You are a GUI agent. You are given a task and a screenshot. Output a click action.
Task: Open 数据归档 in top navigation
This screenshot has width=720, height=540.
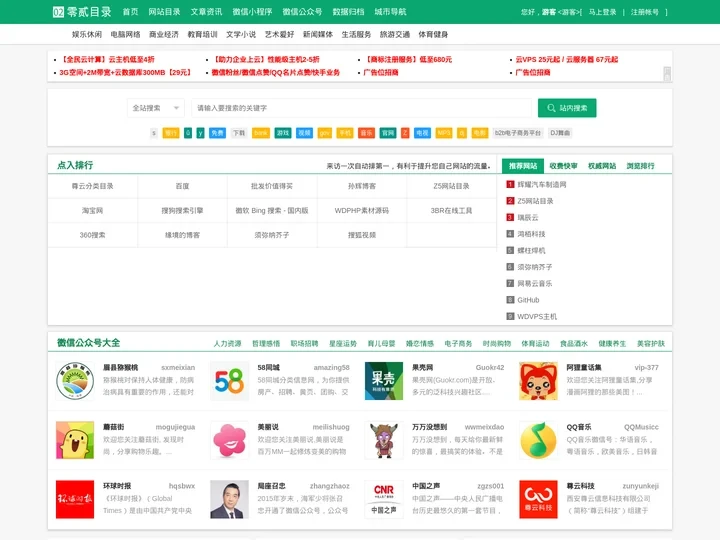tap(348, 12)
